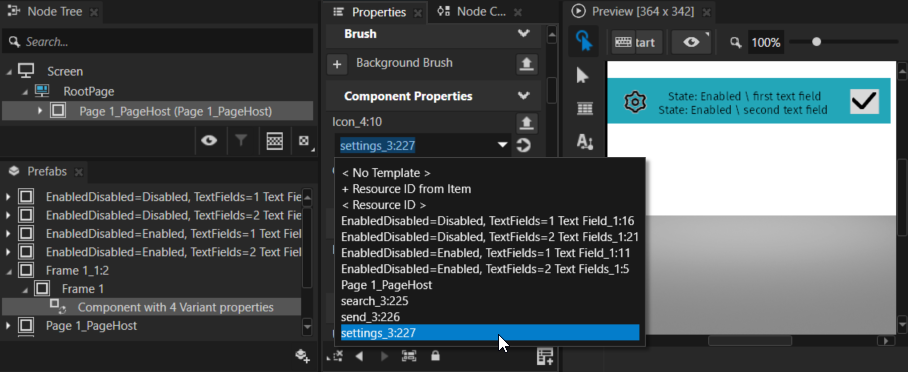The width and height of the screenshot is (908, 372).
Task: Click the add prefab icon below Prefabs
Action: click(302, 356)
